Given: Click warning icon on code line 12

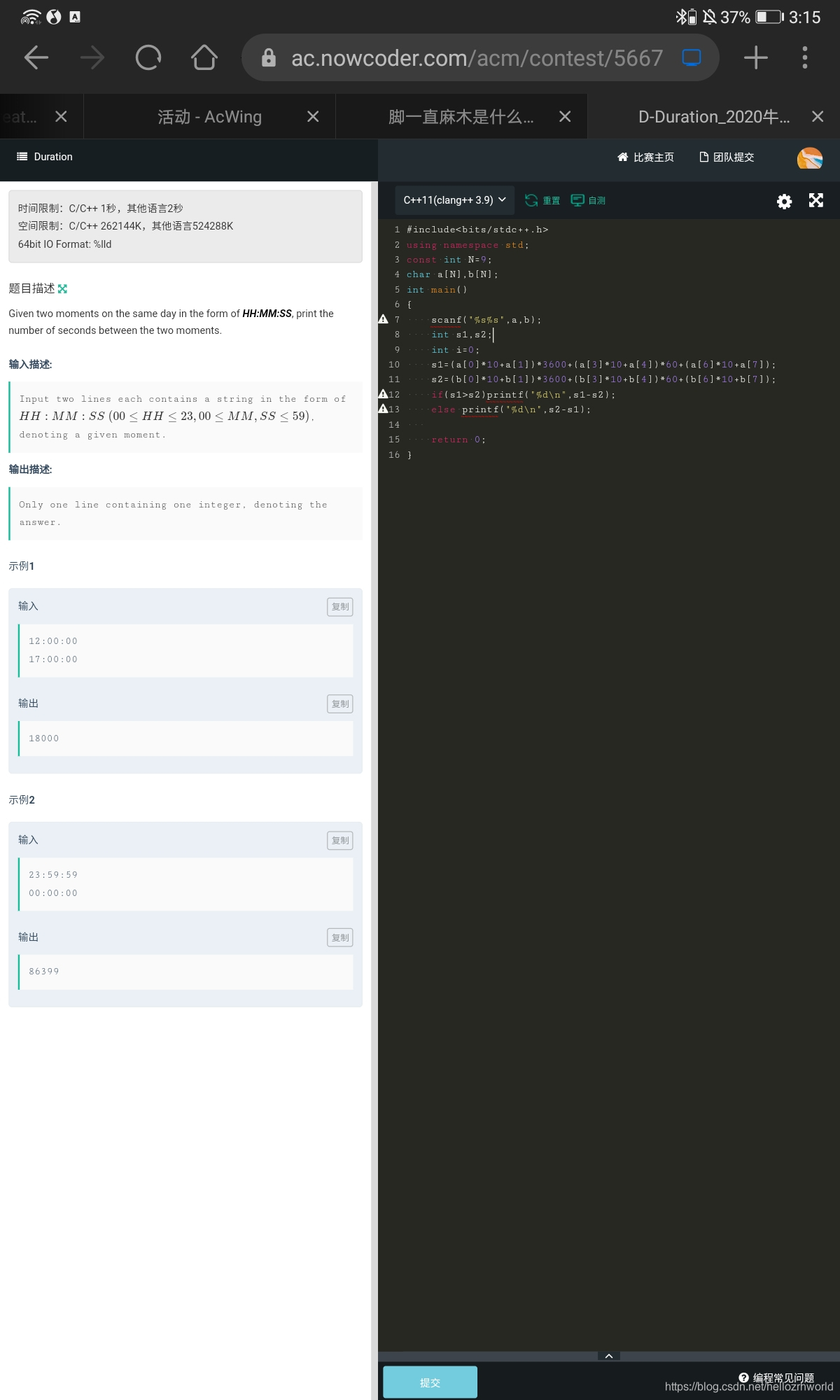Looking at the screenshot, I should point(383,394).
